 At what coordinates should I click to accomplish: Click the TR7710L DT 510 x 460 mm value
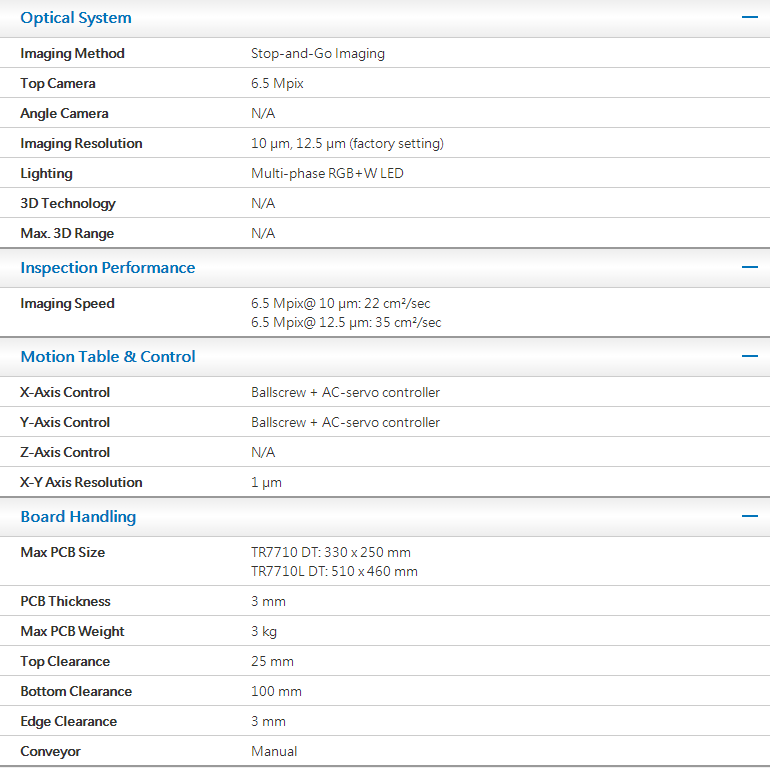(334, 571)
